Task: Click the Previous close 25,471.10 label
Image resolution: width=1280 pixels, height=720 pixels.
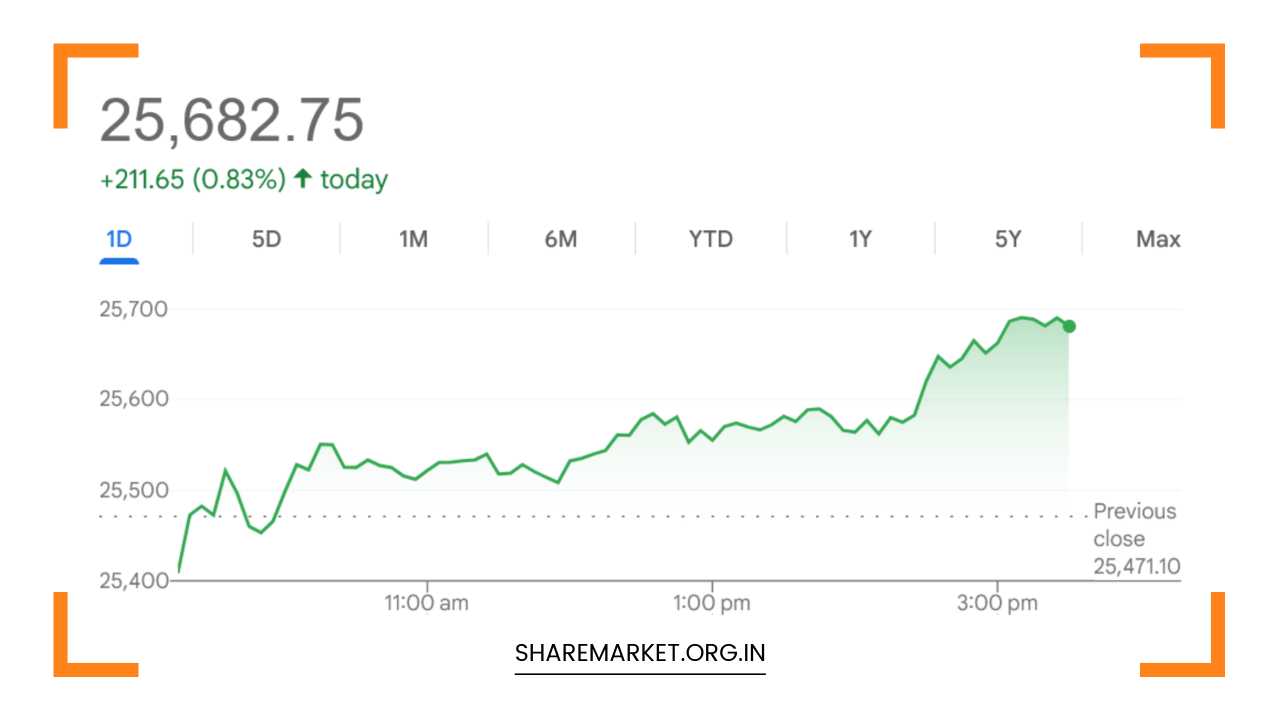Action: (x=1135, y=538)
